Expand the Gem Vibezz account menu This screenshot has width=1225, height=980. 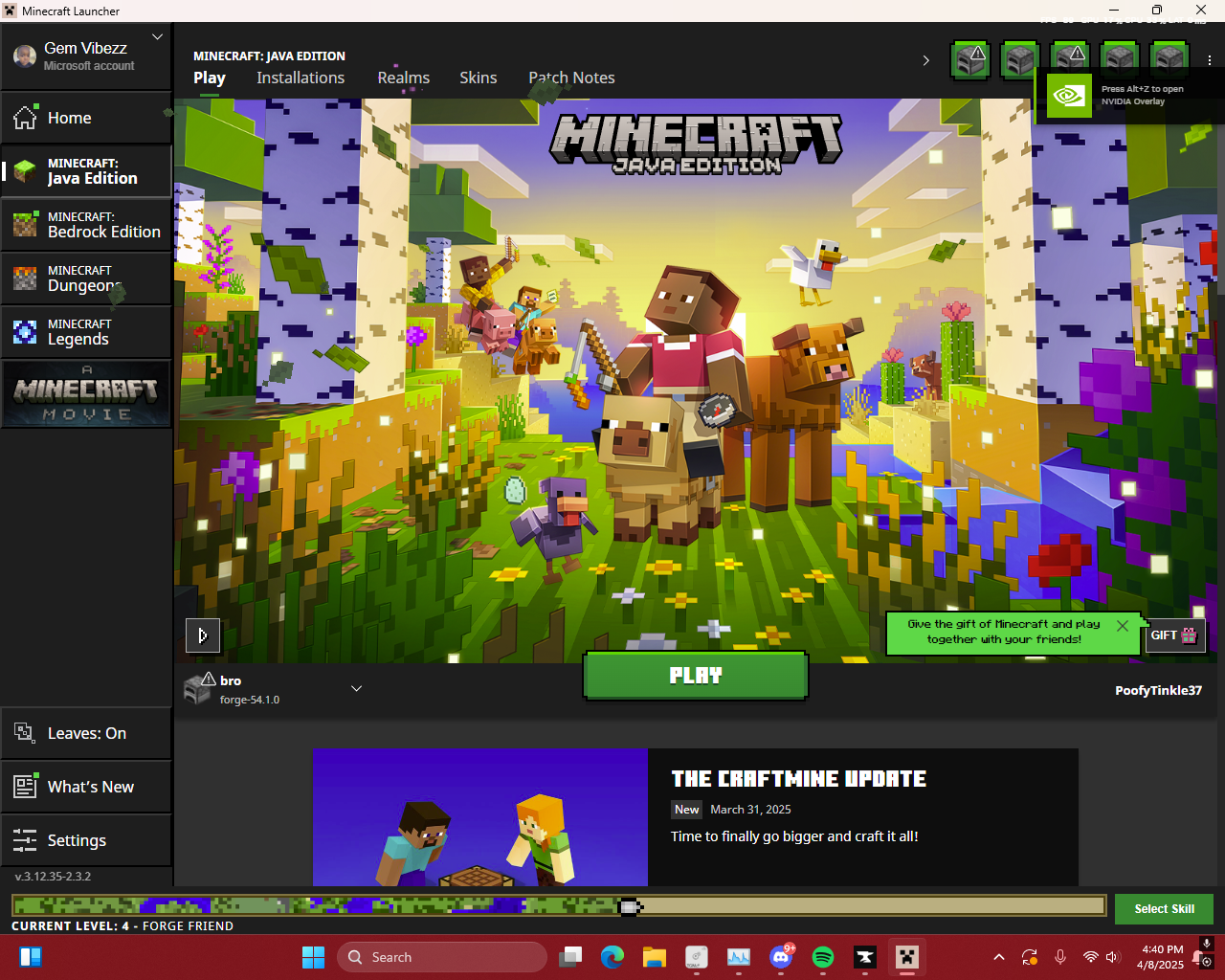point(158,37)
